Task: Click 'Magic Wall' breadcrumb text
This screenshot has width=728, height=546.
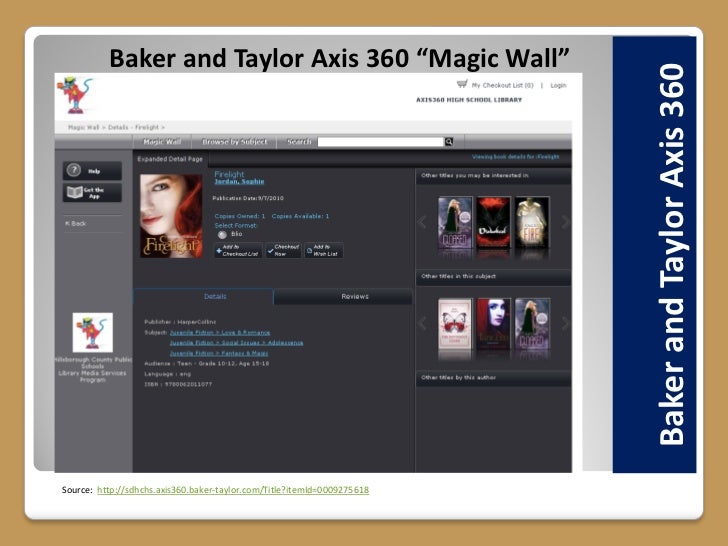Action: pos(84,127)
